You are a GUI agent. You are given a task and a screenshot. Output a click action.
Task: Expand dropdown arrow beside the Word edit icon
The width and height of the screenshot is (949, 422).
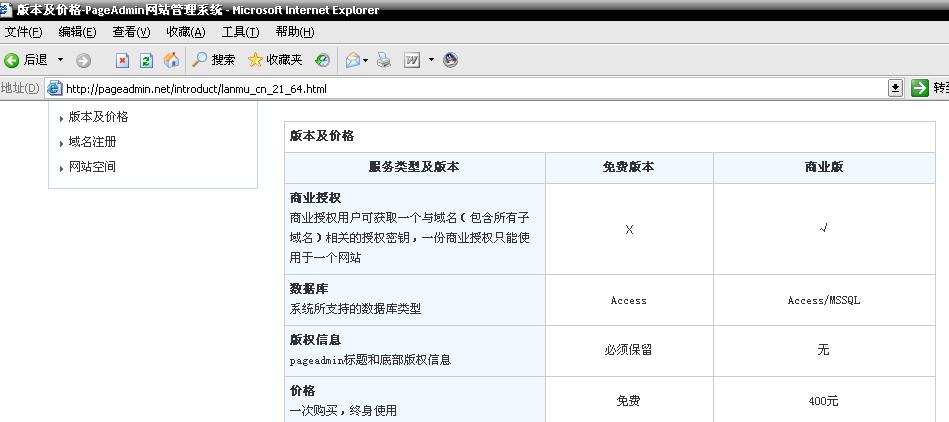tap(431, 60)
